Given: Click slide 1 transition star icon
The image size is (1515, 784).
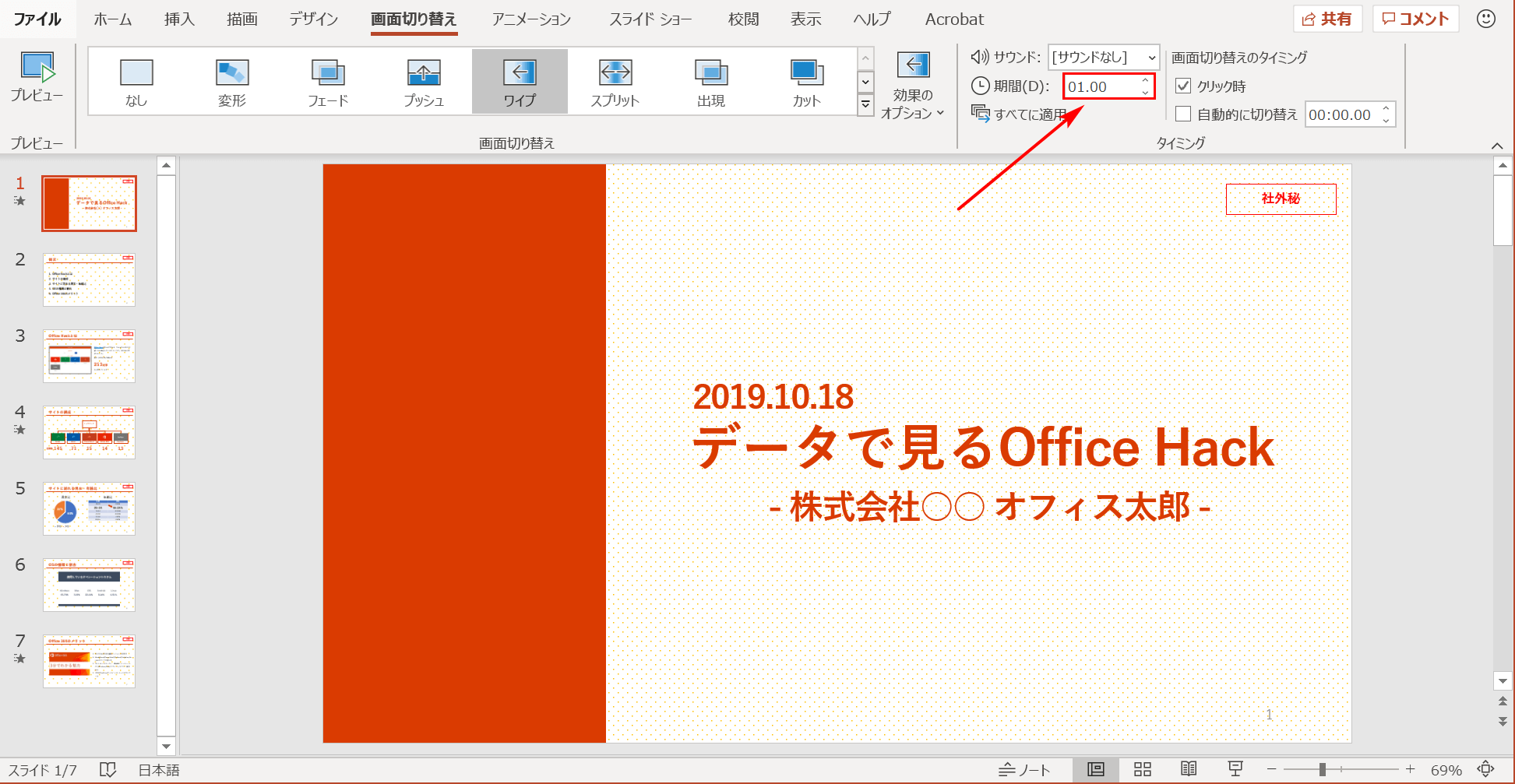Looking at the screenshot, I should coord(19,201).
